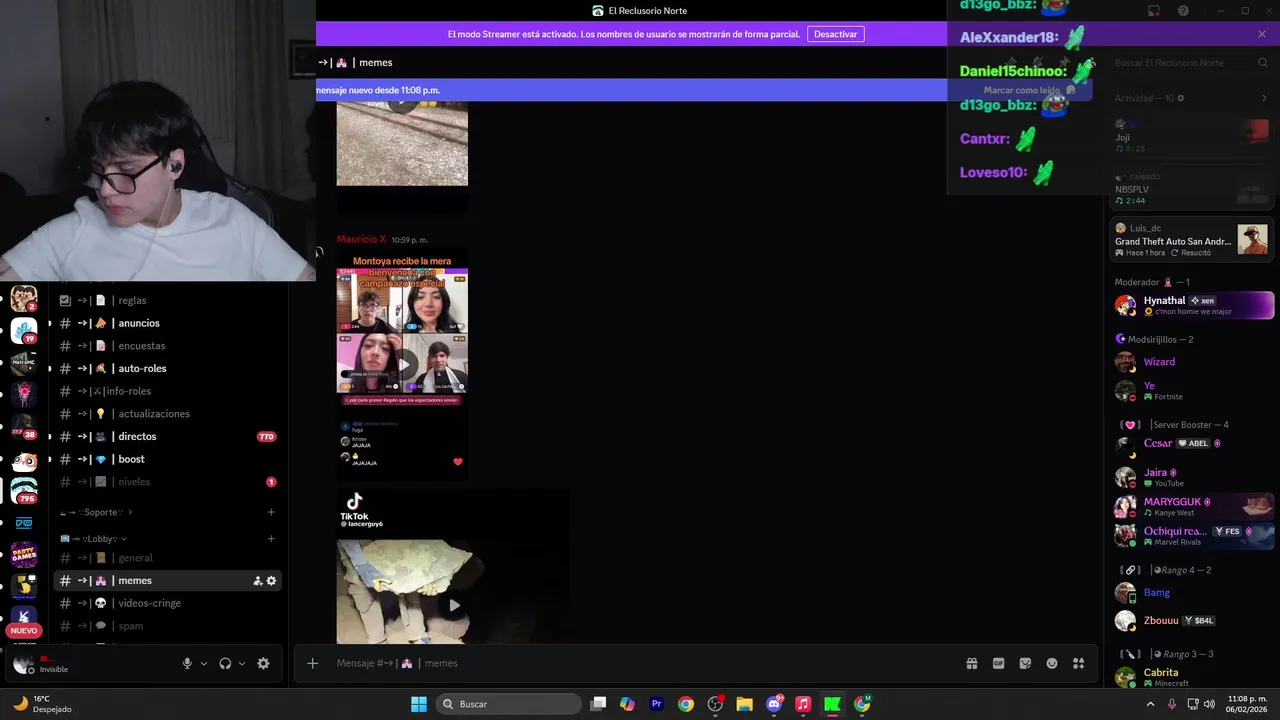Expand the Actividad section arrow

pos(1264,98)
